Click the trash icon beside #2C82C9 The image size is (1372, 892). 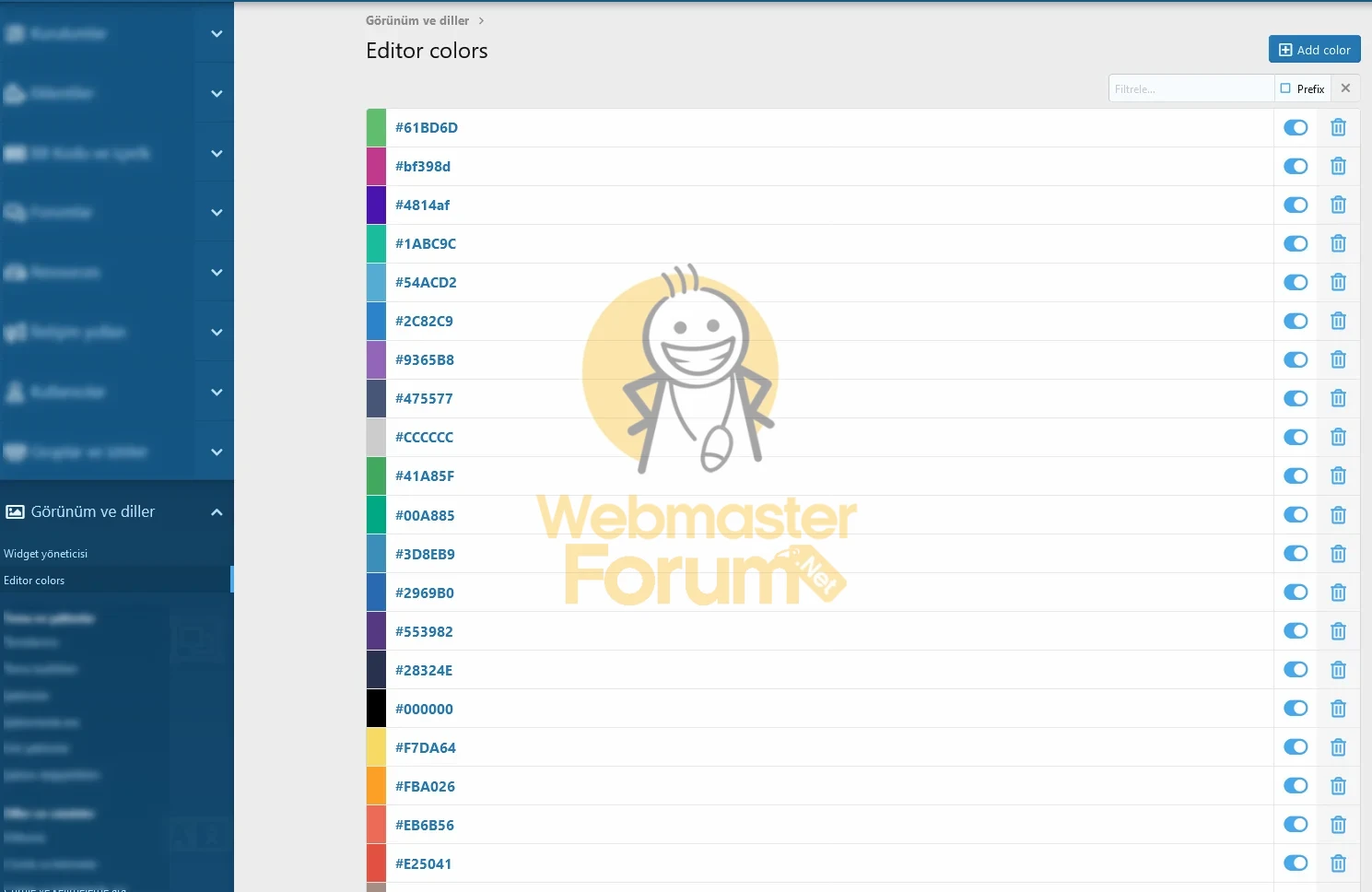tap(1338, 321)
